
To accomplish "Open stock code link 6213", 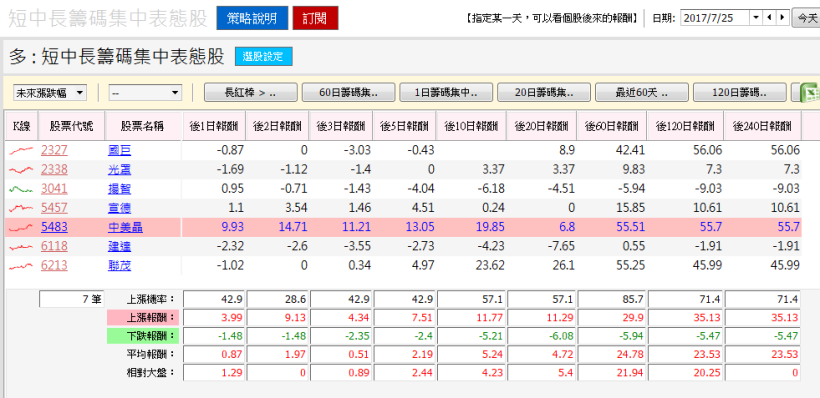I will click(x=54, y=266).
